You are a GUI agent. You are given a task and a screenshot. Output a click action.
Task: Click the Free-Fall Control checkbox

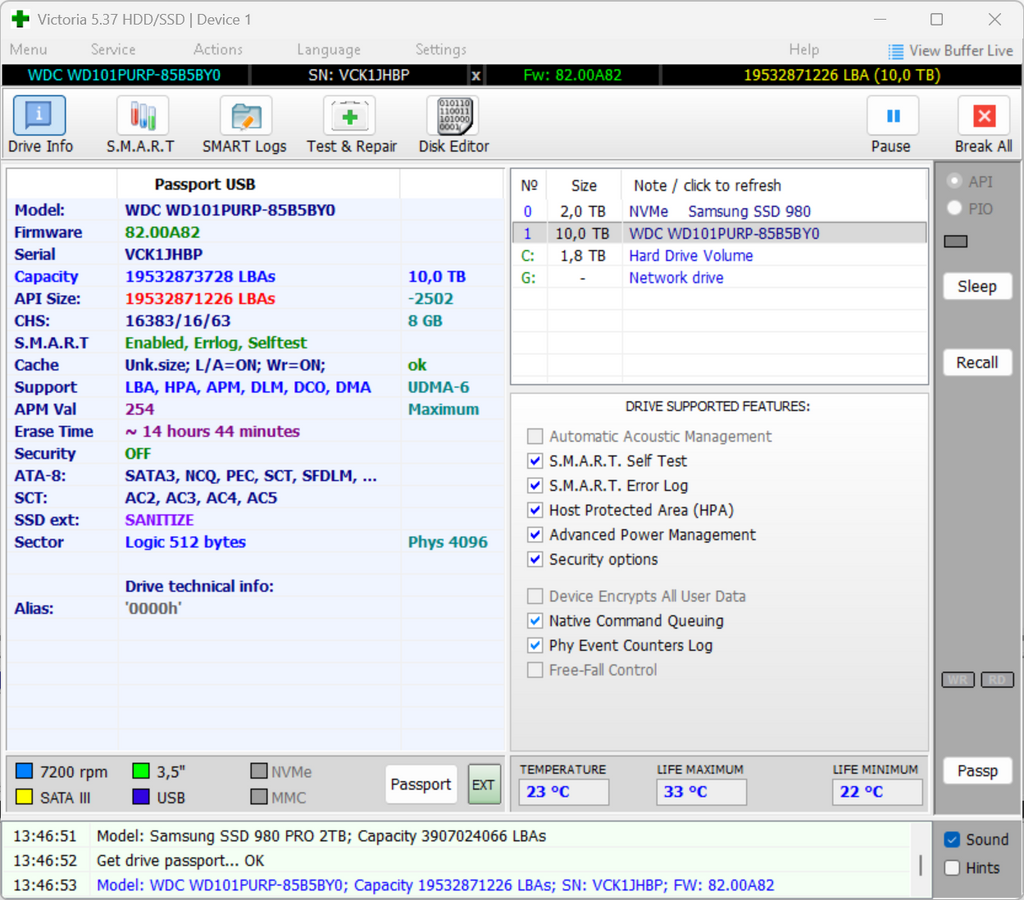(x=535, y=670)
